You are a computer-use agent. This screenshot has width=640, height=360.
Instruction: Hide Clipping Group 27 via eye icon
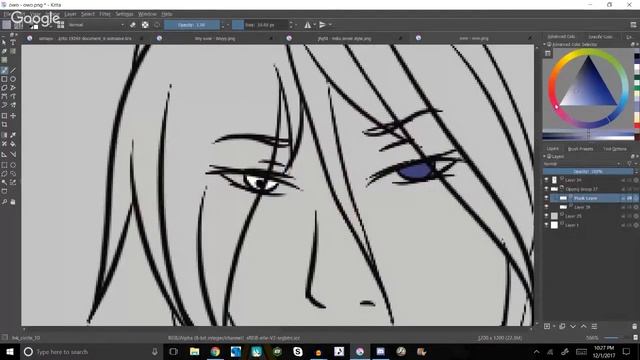point(546,189)
